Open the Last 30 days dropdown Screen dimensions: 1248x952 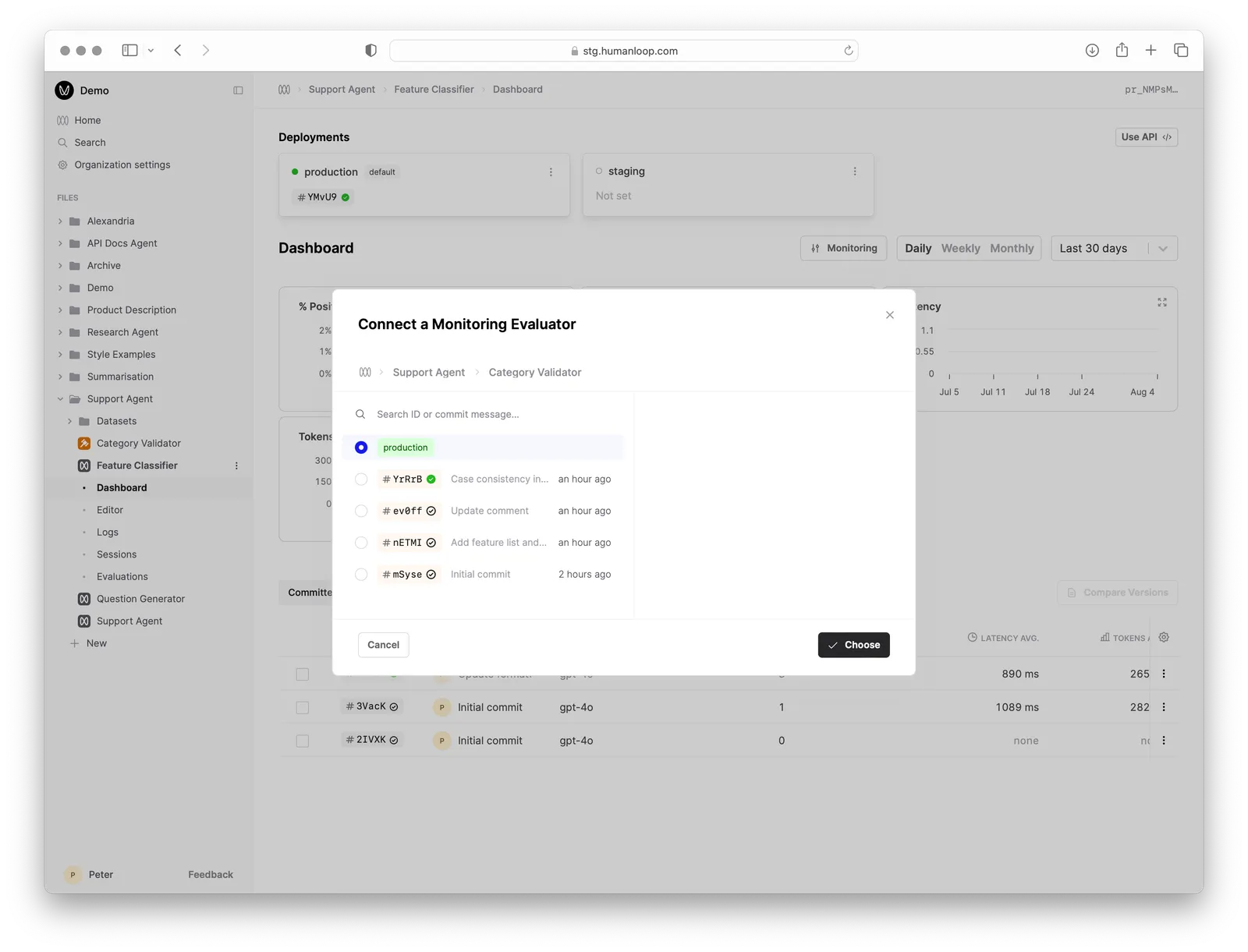(1114, 248)
